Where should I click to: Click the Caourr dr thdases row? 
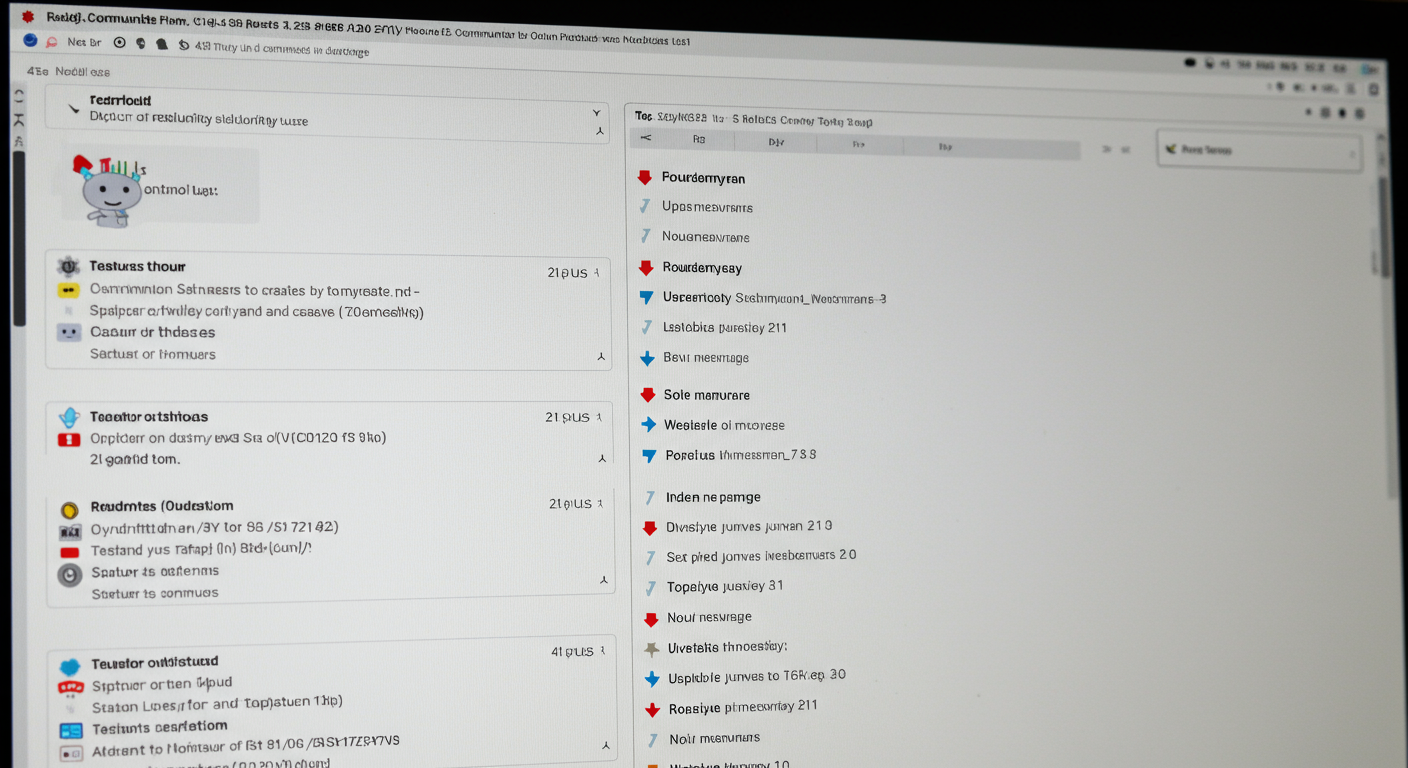click(152, 332)
